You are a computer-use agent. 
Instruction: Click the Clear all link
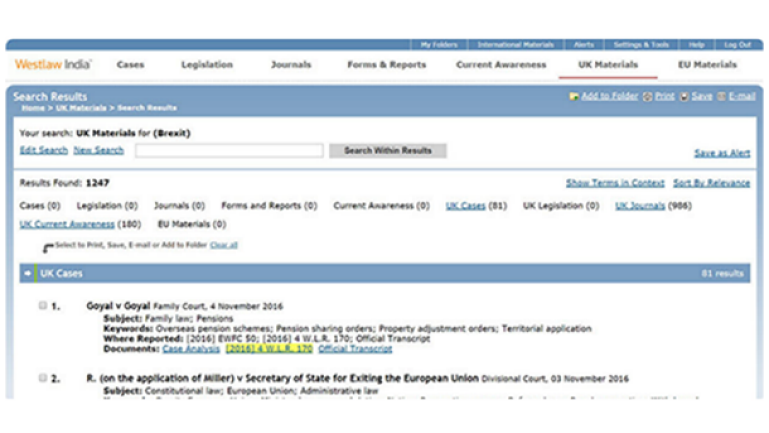pos(224,245)
